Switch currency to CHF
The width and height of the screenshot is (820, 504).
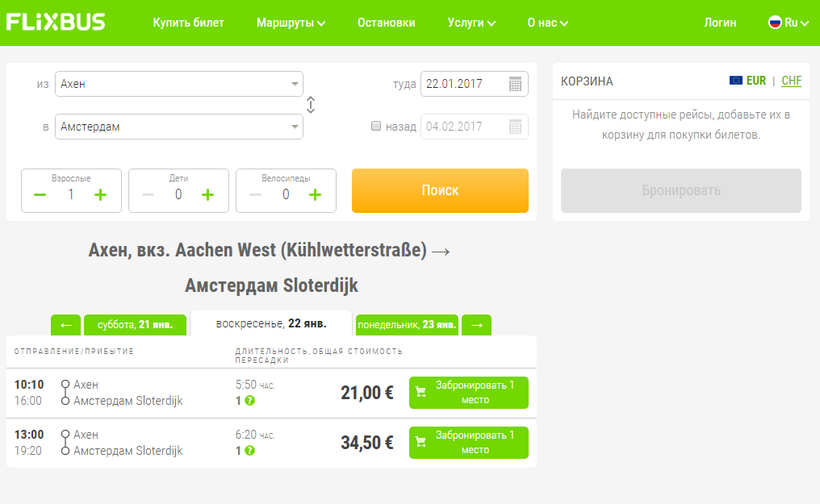[x=791, y=81]
